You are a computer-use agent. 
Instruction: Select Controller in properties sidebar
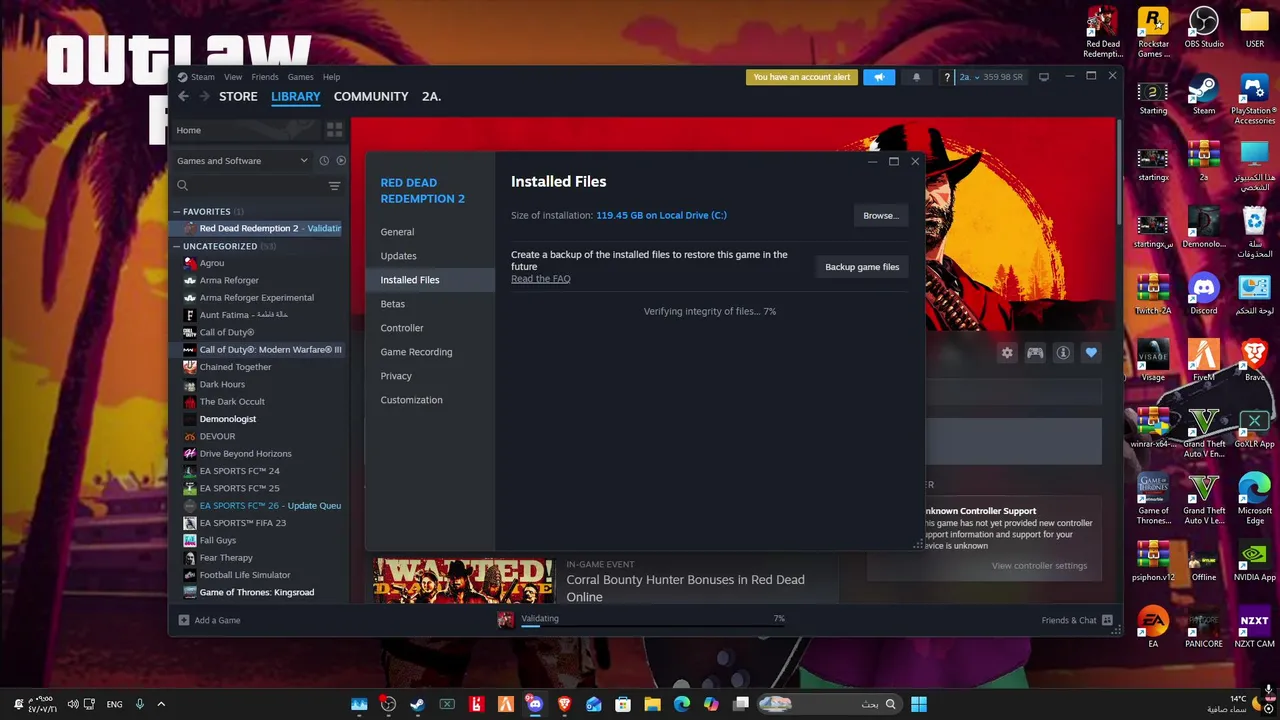pyautogui.click(x=430, y=328)
